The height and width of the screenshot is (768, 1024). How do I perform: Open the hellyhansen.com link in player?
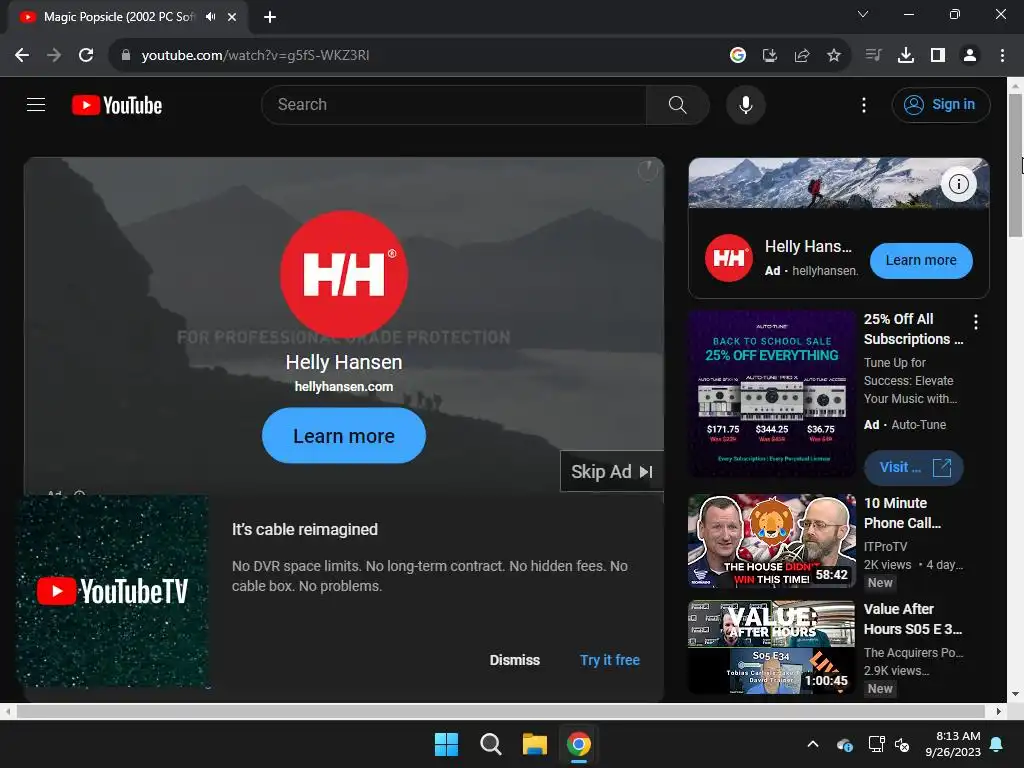point(344,387)
